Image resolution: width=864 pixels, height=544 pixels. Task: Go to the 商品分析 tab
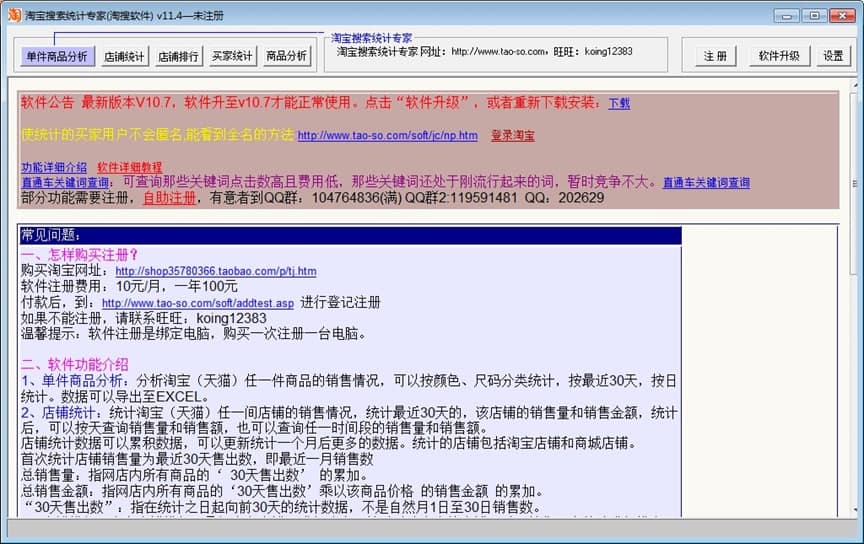(286, 56)
